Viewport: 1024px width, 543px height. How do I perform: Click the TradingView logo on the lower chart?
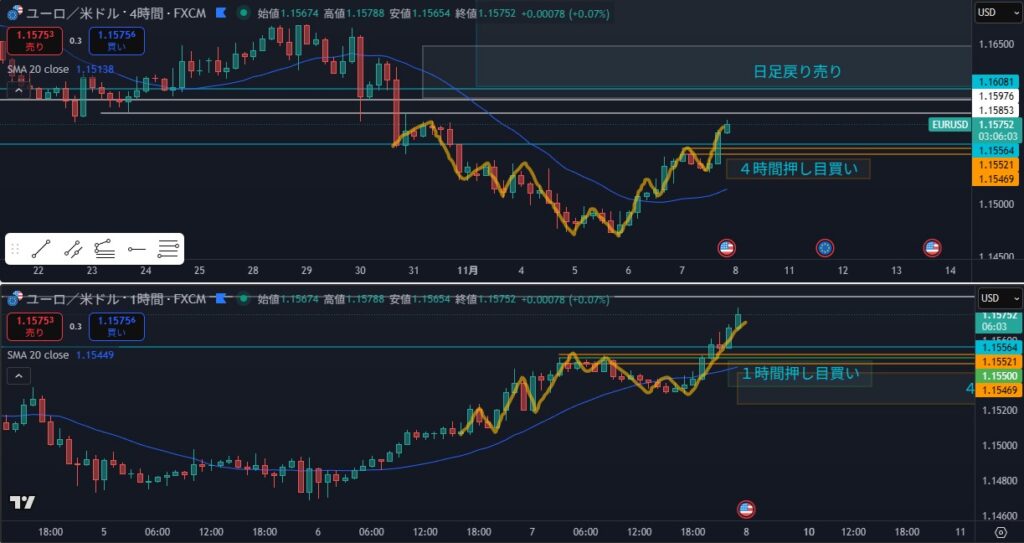(x=22, y=502)
